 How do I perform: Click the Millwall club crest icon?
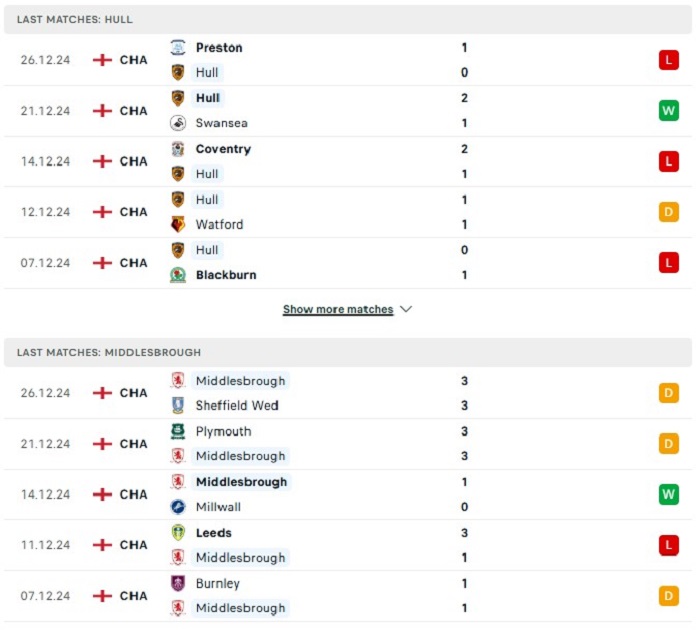[178, 507]
